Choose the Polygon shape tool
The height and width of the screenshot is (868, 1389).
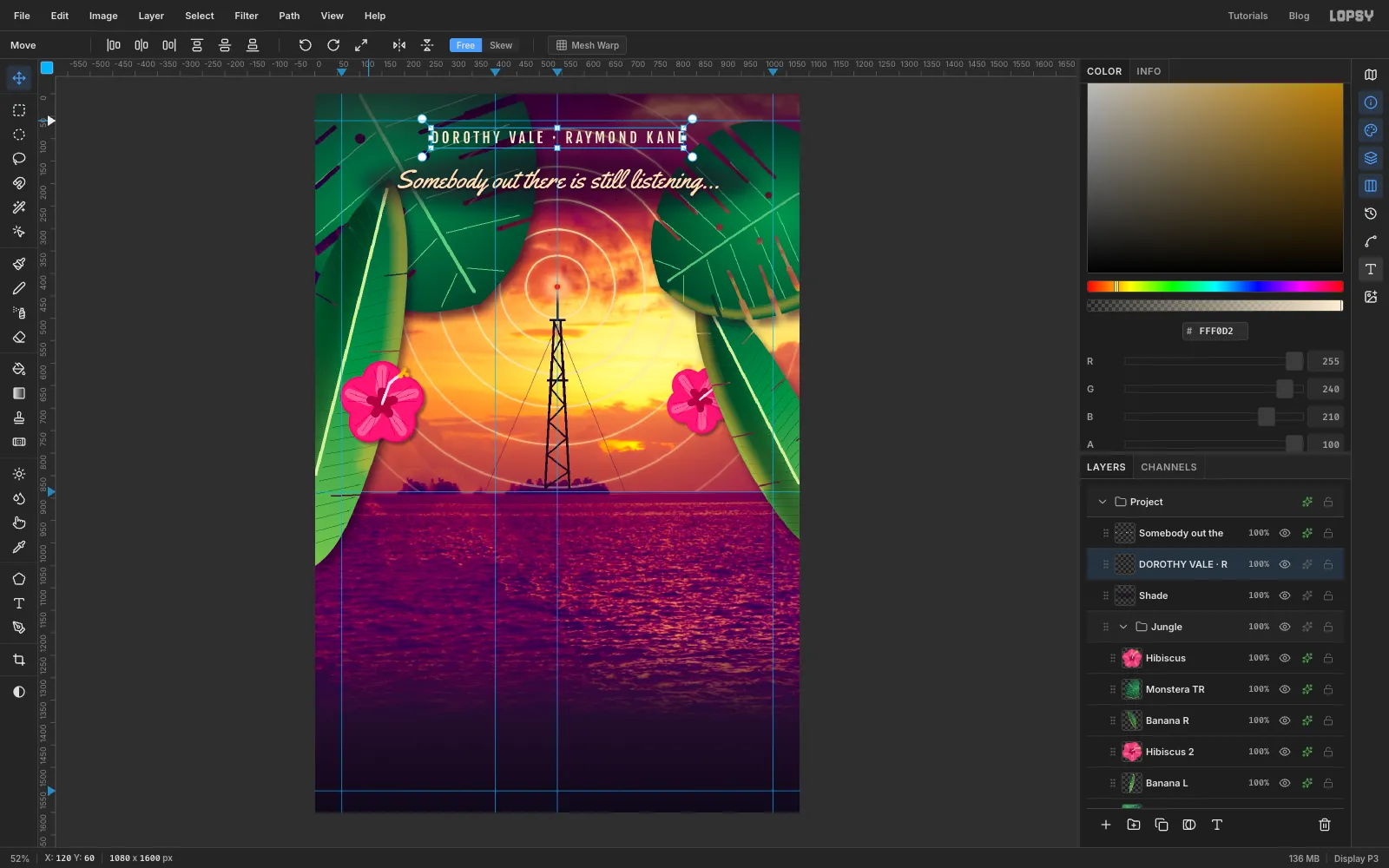[19, 579]
